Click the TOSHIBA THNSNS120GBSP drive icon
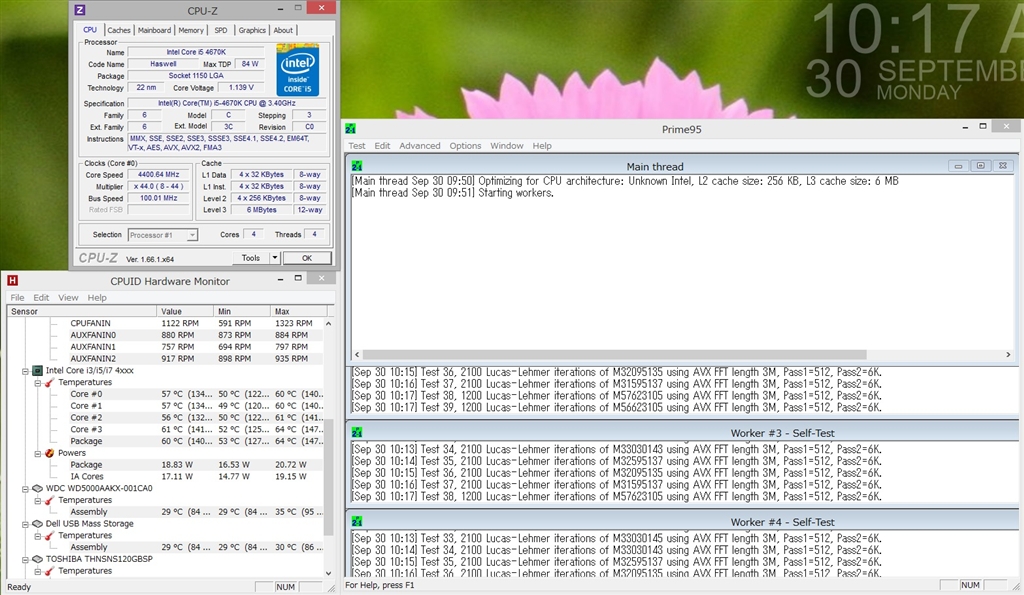Viewport: 1024px width, 595px height. tap(38, 559)
